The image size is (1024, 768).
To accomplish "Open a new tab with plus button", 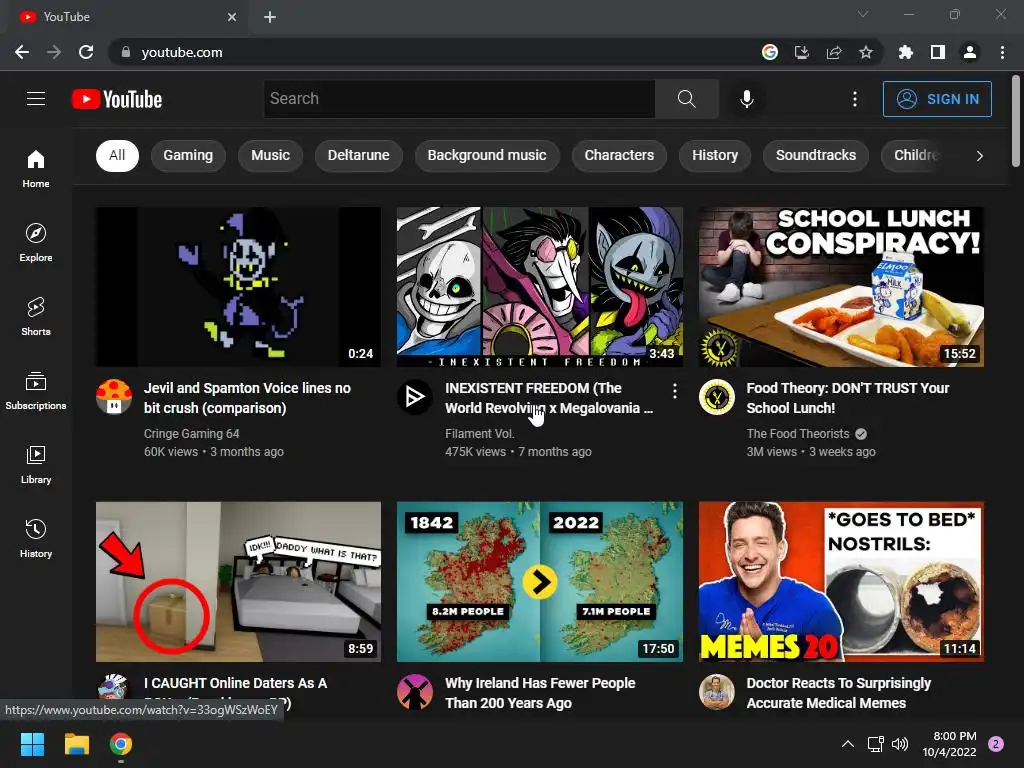I will 270,17.
